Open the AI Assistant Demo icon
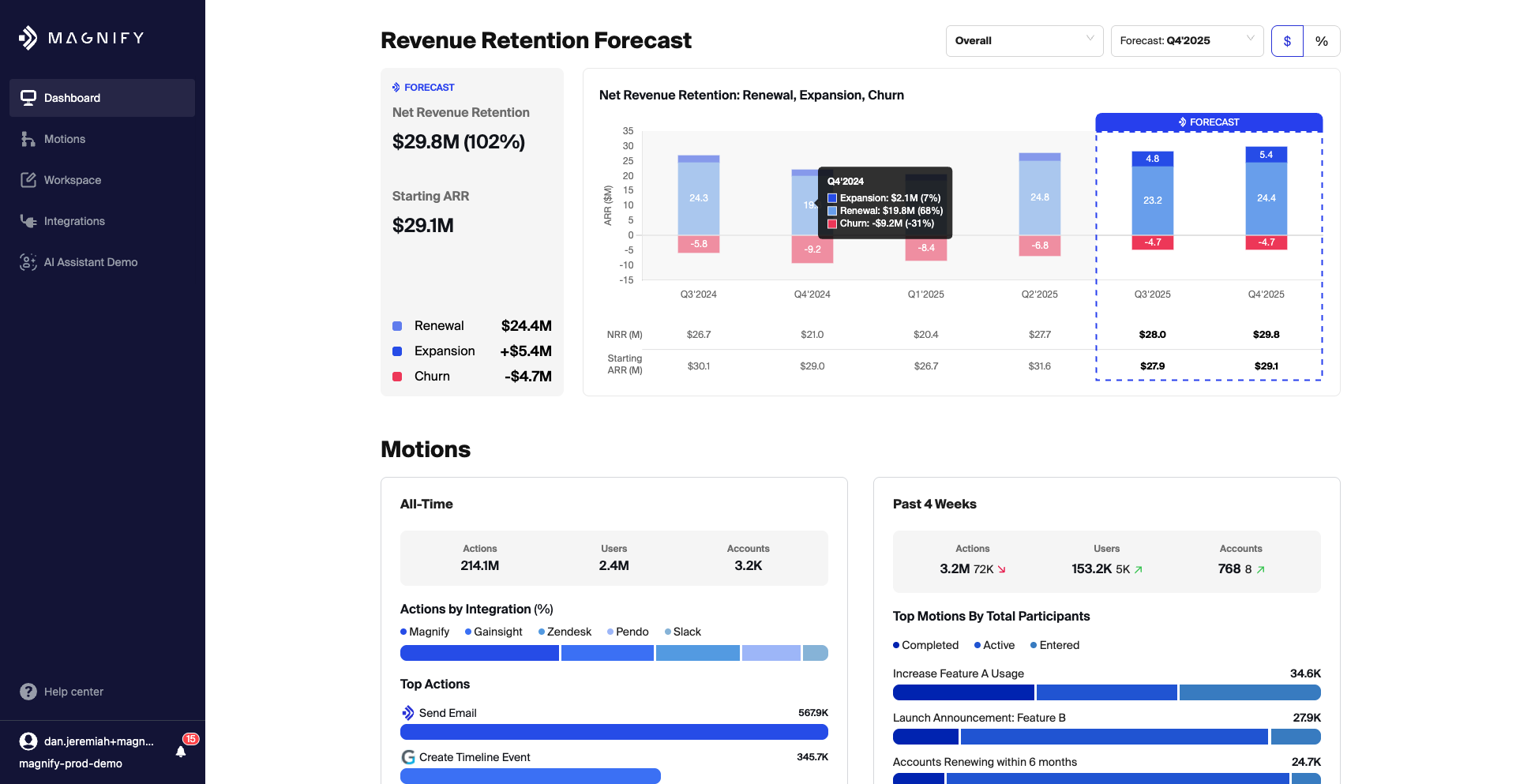 (28, 262)
